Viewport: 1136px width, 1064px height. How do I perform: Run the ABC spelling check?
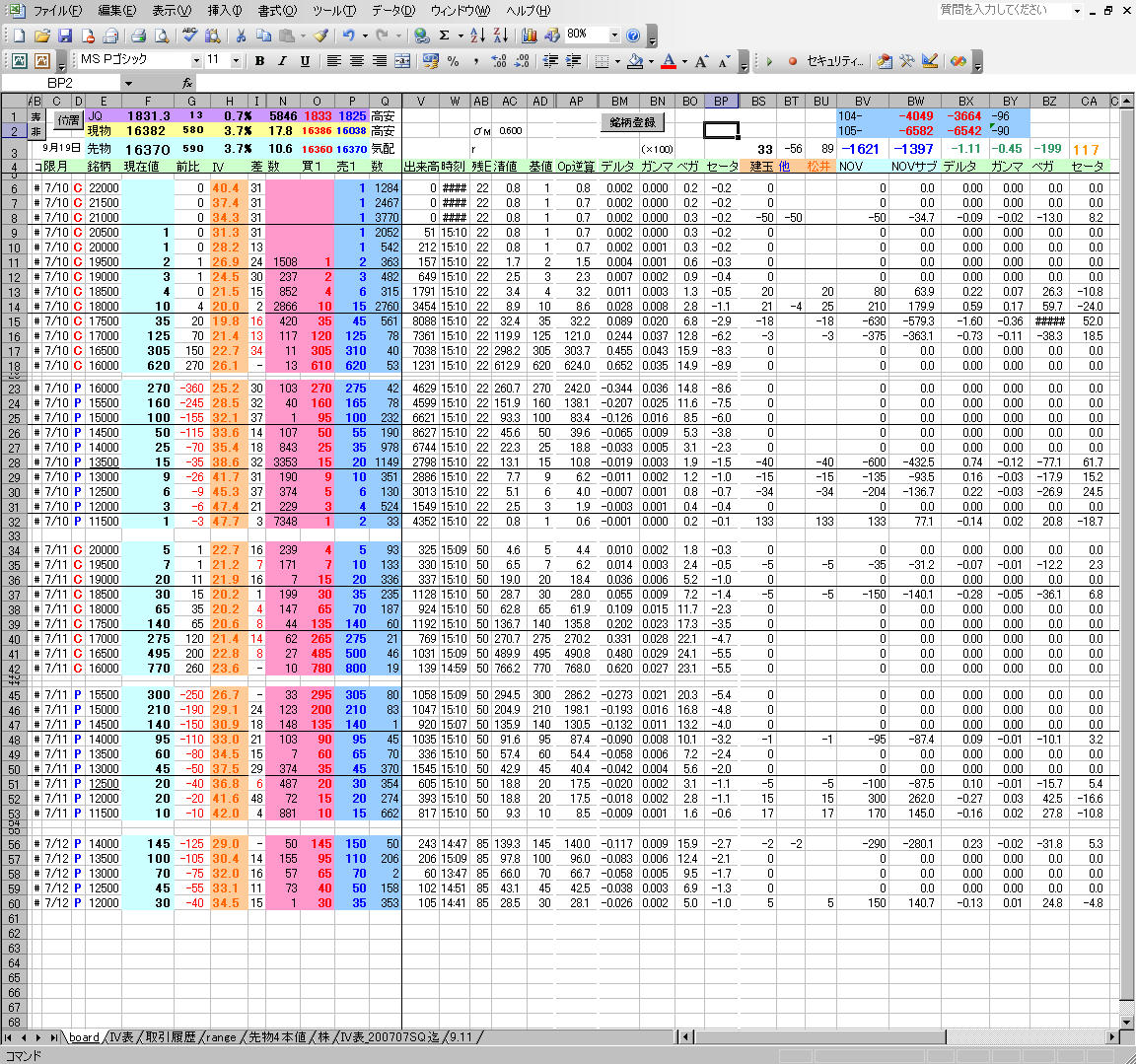pos(189,35)
